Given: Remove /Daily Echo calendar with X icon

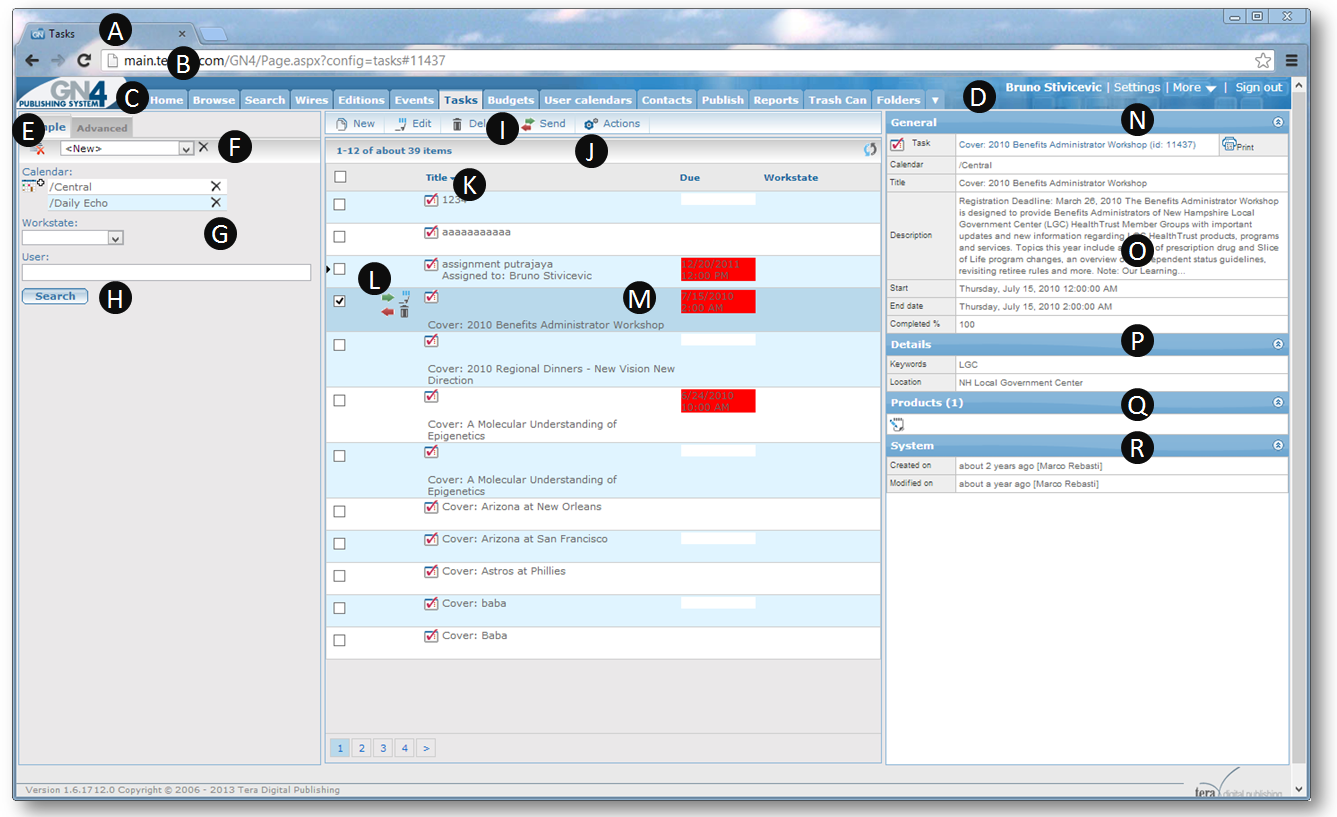Looking at the screenshot, I should point(215,203).
